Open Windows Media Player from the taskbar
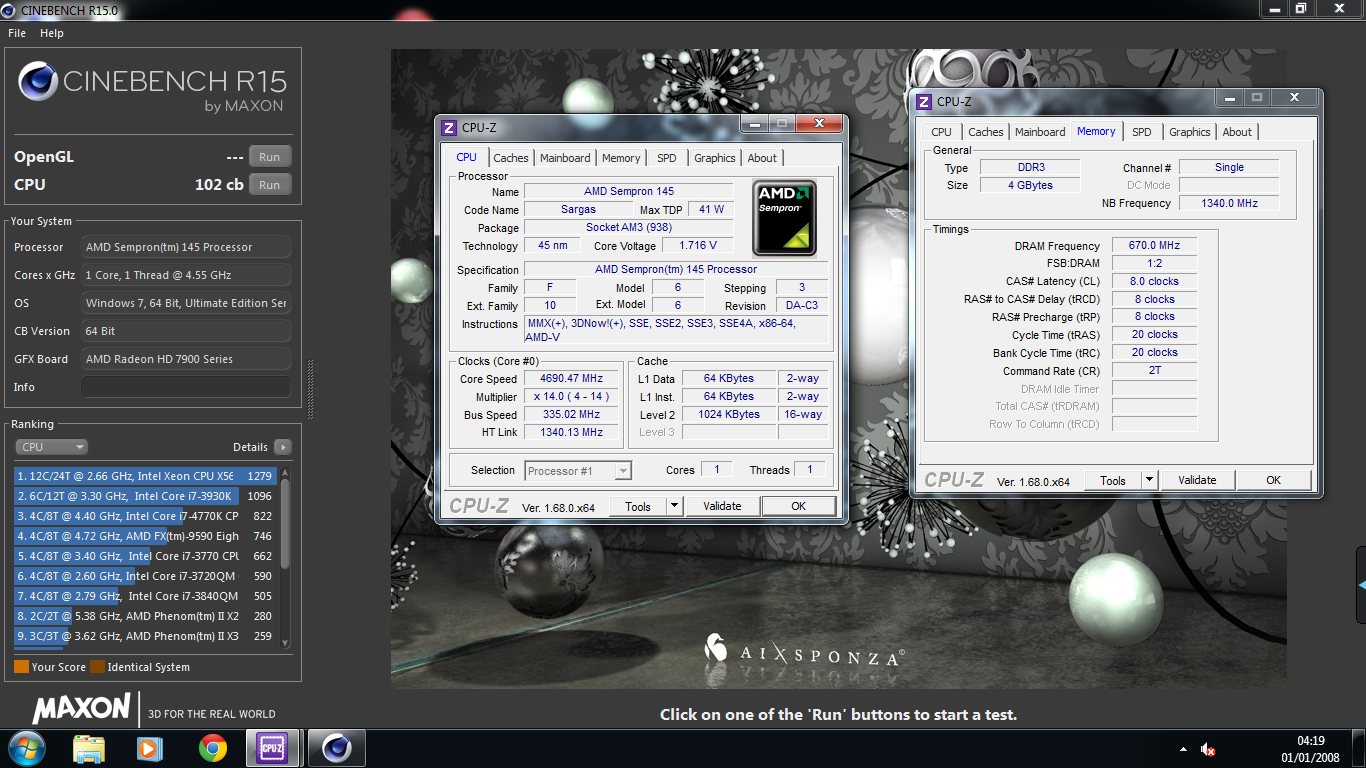Image resolution: width=1366 pixels, height=768 pixels. click(x=150, y=748)
